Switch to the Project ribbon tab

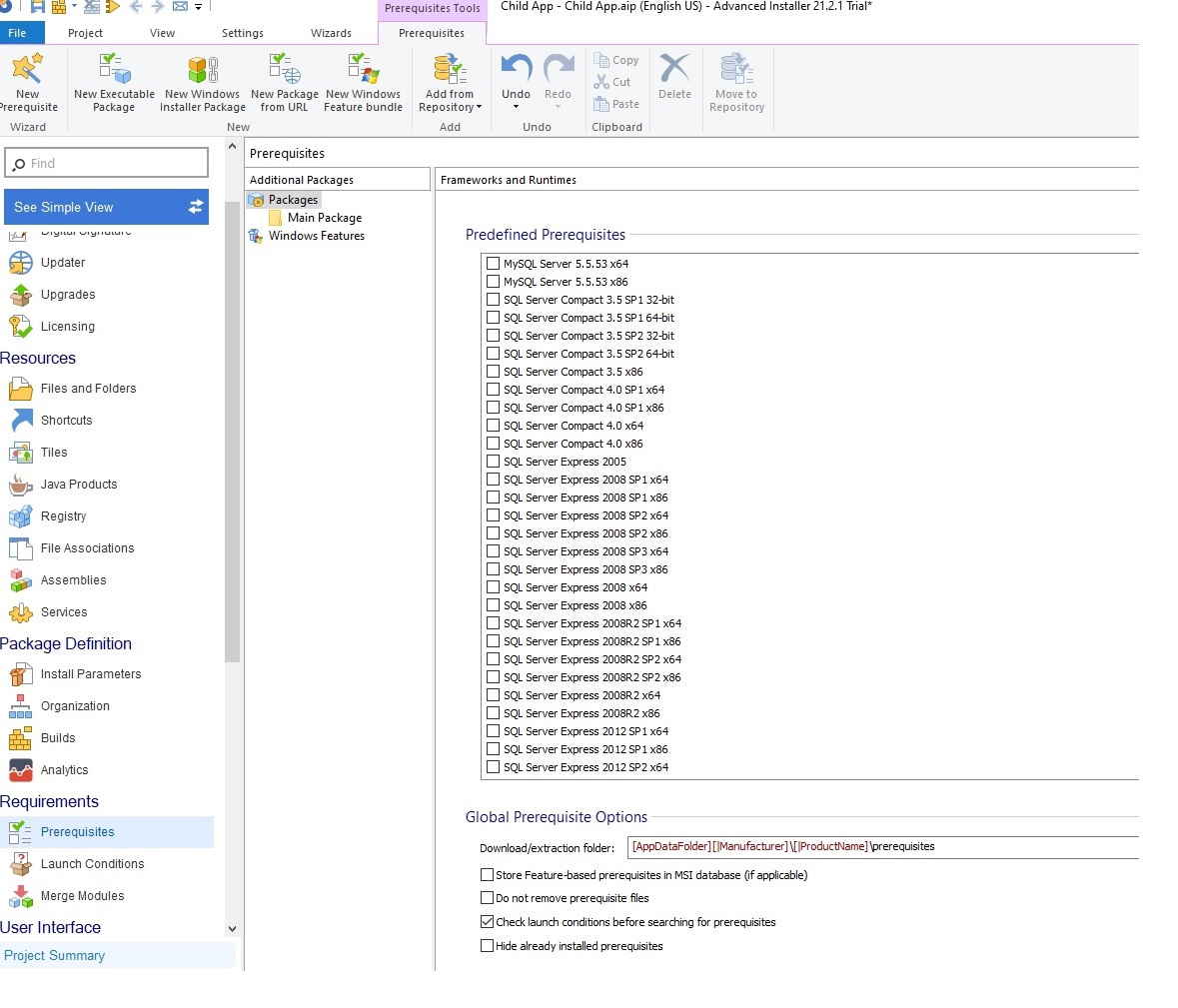85,33
